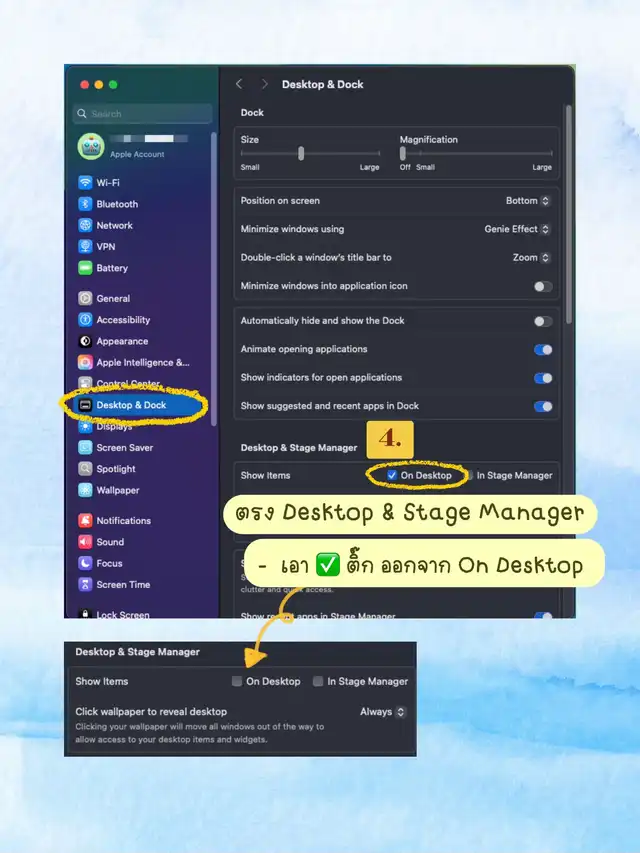This screenshot has width=640, height=853.
Task: Click the Spotlight sidebar icon
Action: [85, 469]
